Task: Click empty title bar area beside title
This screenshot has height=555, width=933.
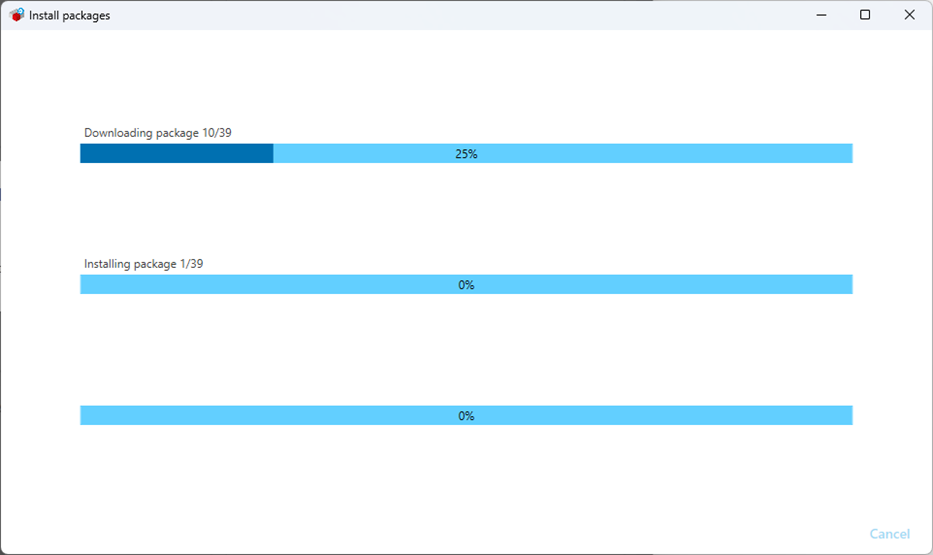Action: coord(450,15)
